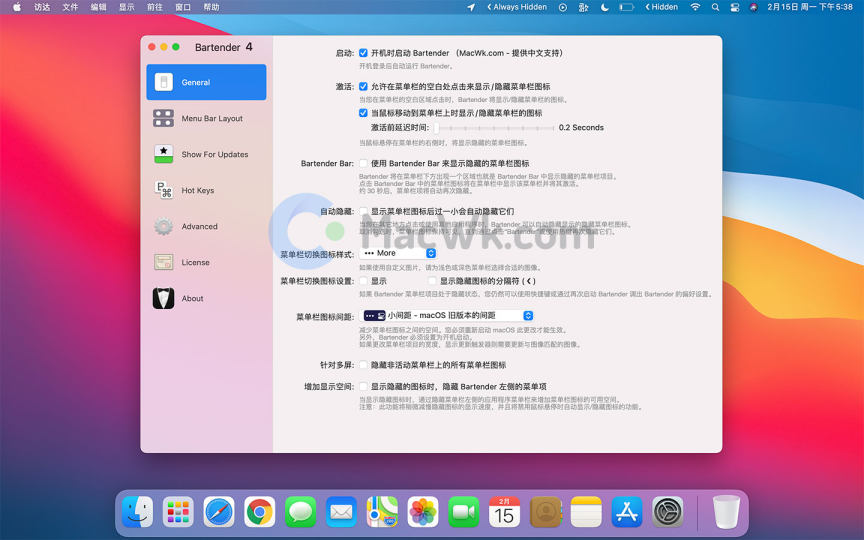Click the Do Not Disturb moon icon
This screenshot has width=864, height=540.
tap(604, 7)
